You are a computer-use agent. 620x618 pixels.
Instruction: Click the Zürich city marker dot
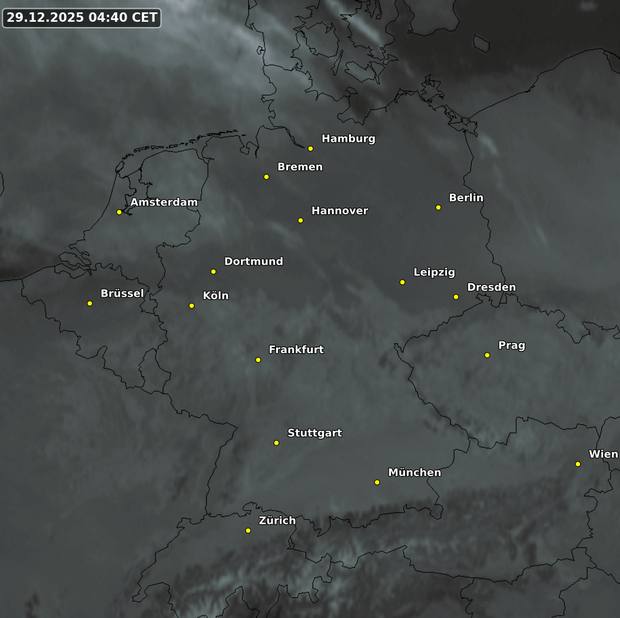[x=248, y=530]
